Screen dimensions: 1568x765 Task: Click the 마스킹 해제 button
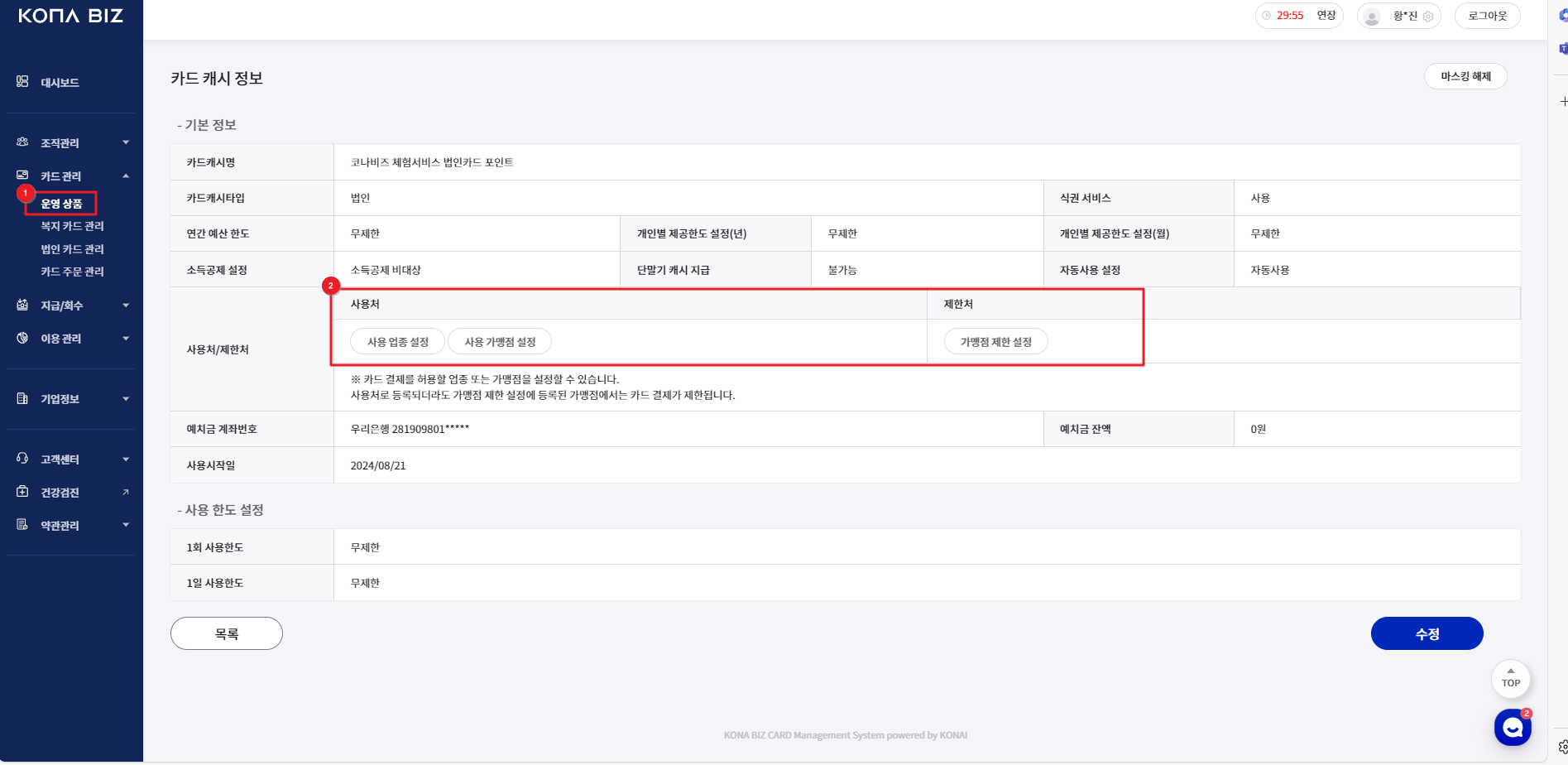(x=1465, y=76)
